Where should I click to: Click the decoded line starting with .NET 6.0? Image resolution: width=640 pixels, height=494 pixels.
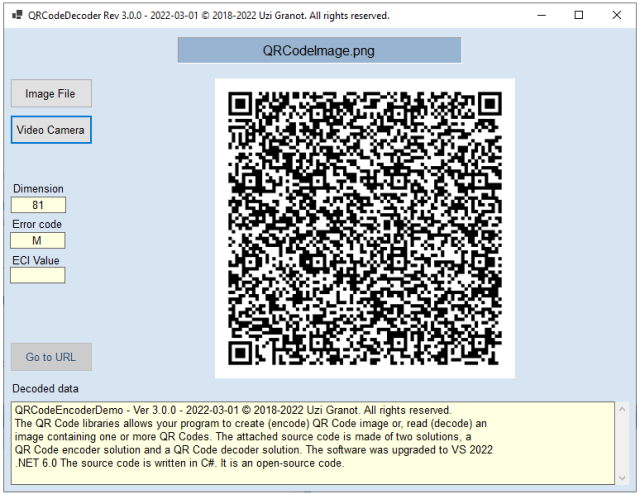(x=180, y=463)
